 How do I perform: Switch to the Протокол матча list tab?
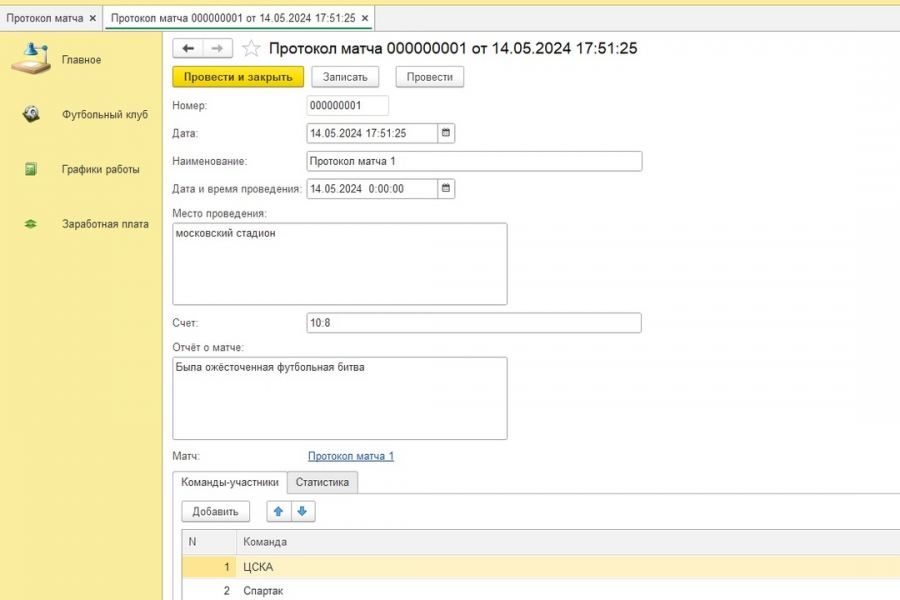[45, 18]
